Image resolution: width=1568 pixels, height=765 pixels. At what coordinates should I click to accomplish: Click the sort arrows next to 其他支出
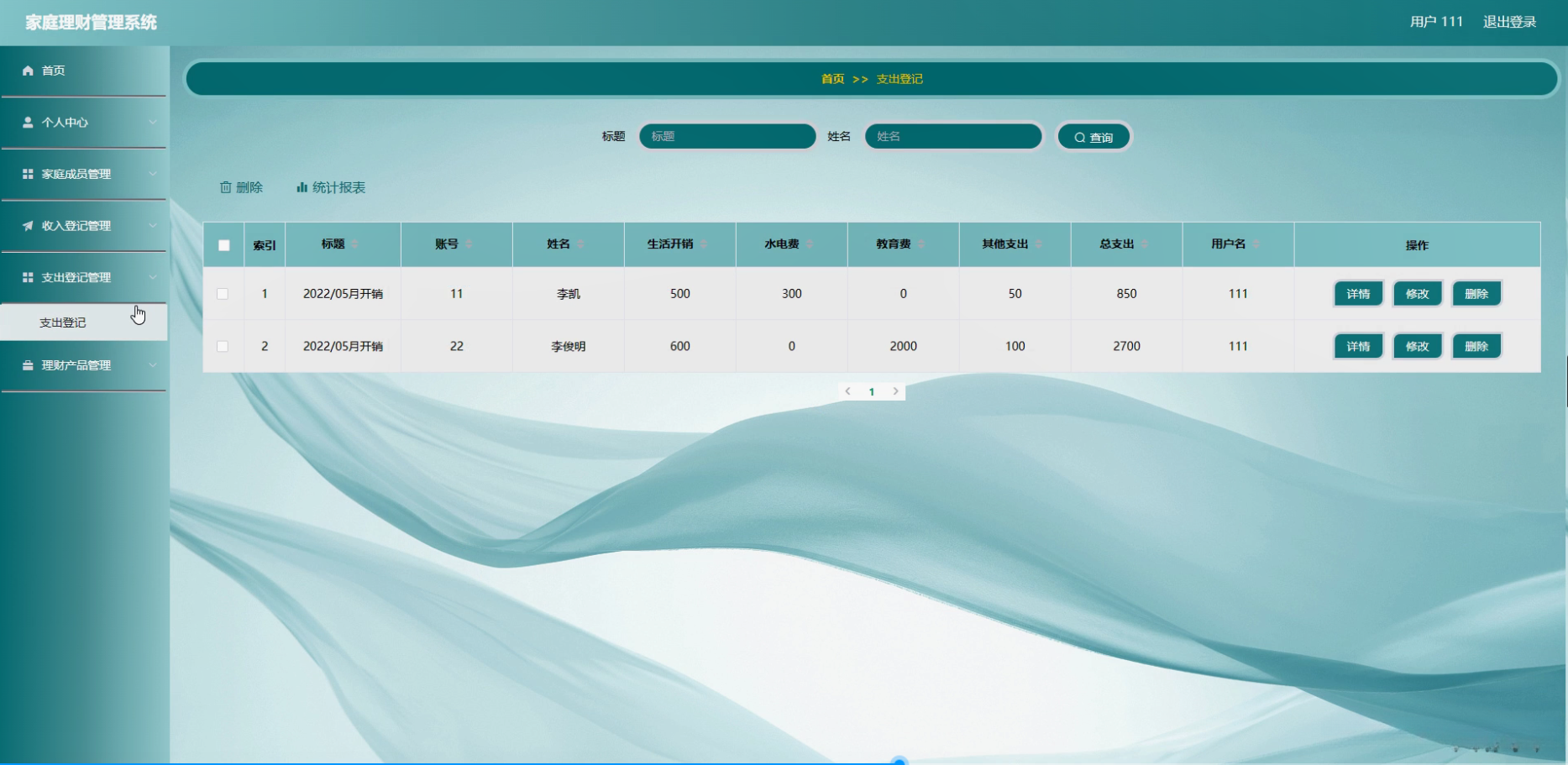[x=1039, y=244]
